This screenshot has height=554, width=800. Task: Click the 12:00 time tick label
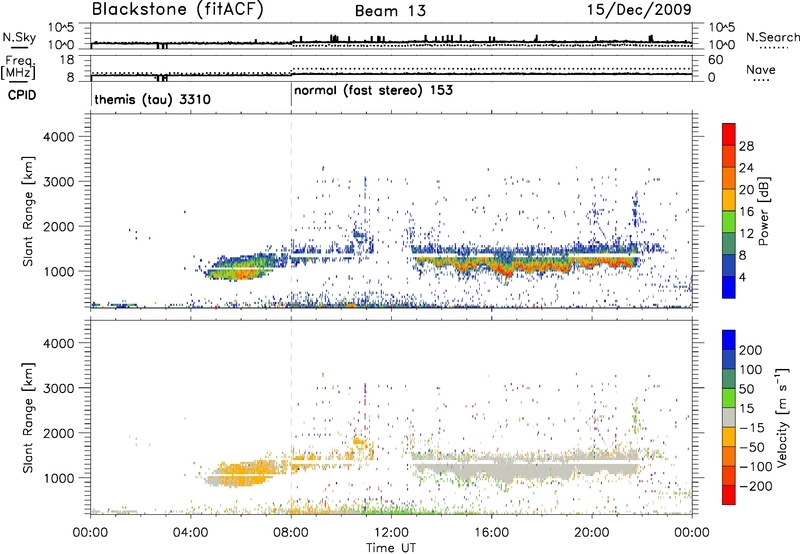pyautogui.click(x=391, y=533)
